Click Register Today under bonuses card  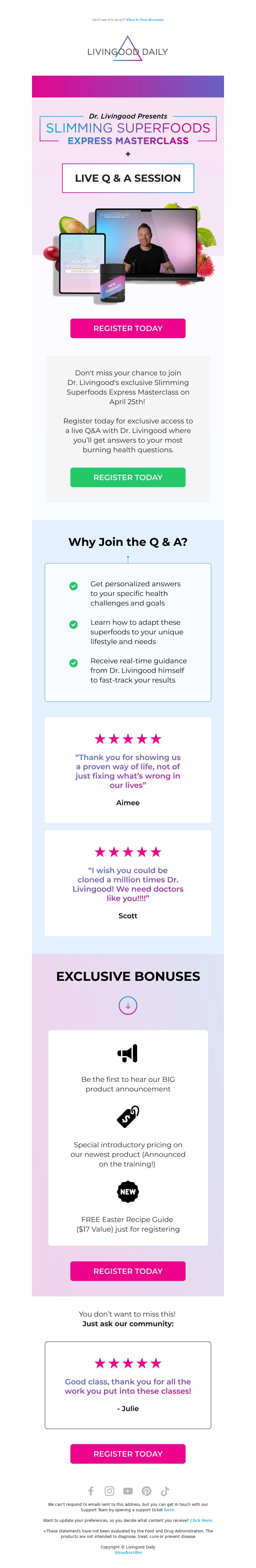pyautogui.click(x=128, y=1271)
